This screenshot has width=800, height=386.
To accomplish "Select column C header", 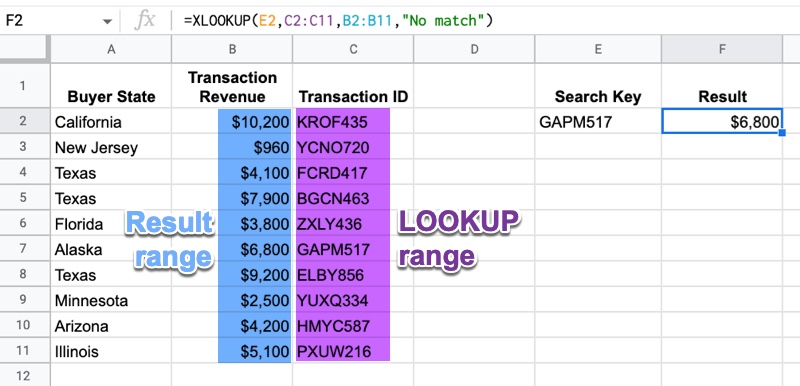I will pyautogui.click(x=353, y=49).
